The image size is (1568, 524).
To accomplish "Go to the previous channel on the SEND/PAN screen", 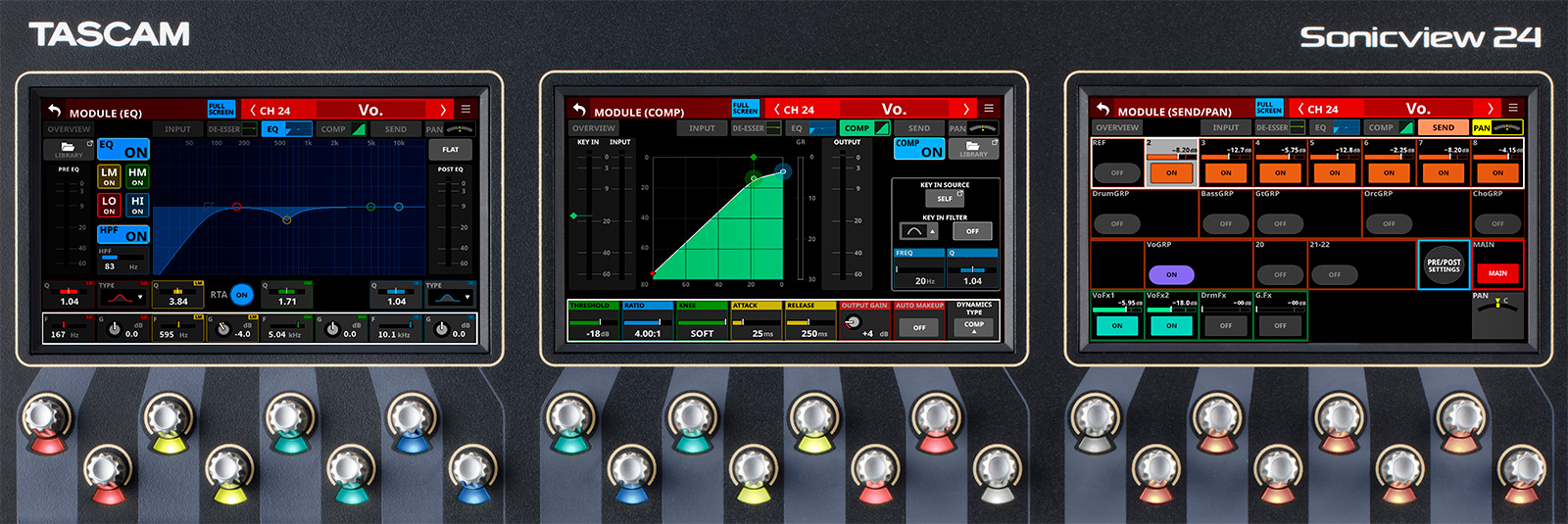I will coord(1300,109).
